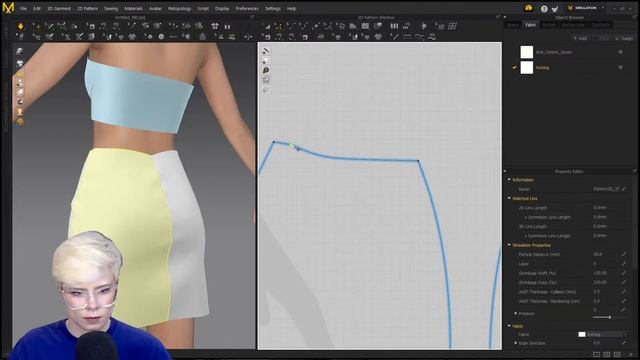Viewport: 640px width, 360px height.
Task: Collapse the Selected Line section
Action: click(x=509, y=198)
